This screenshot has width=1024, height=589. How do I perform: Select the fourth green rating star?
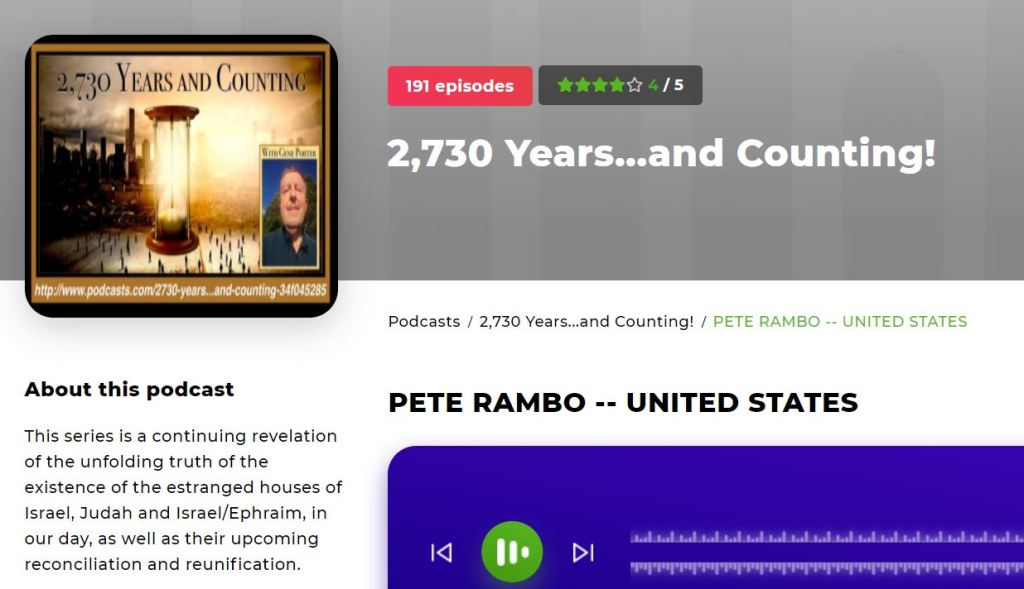coord(616,85)
